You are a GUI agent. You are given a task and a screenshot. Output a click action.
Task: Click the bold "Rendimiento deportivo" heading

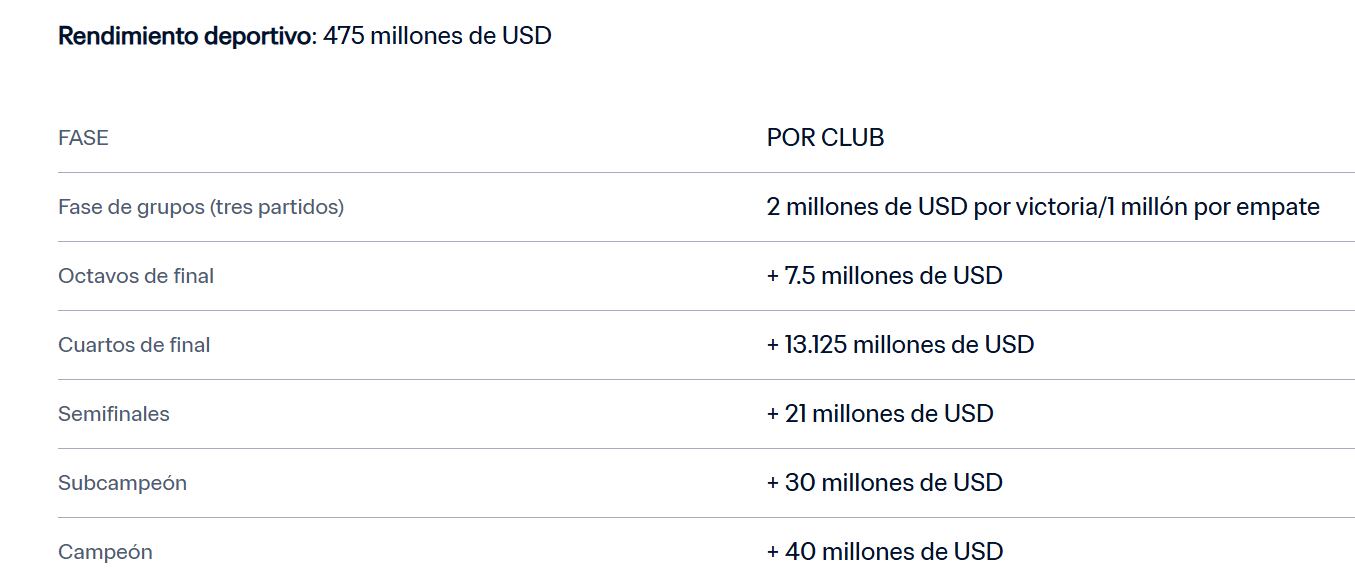click(185, 36)
